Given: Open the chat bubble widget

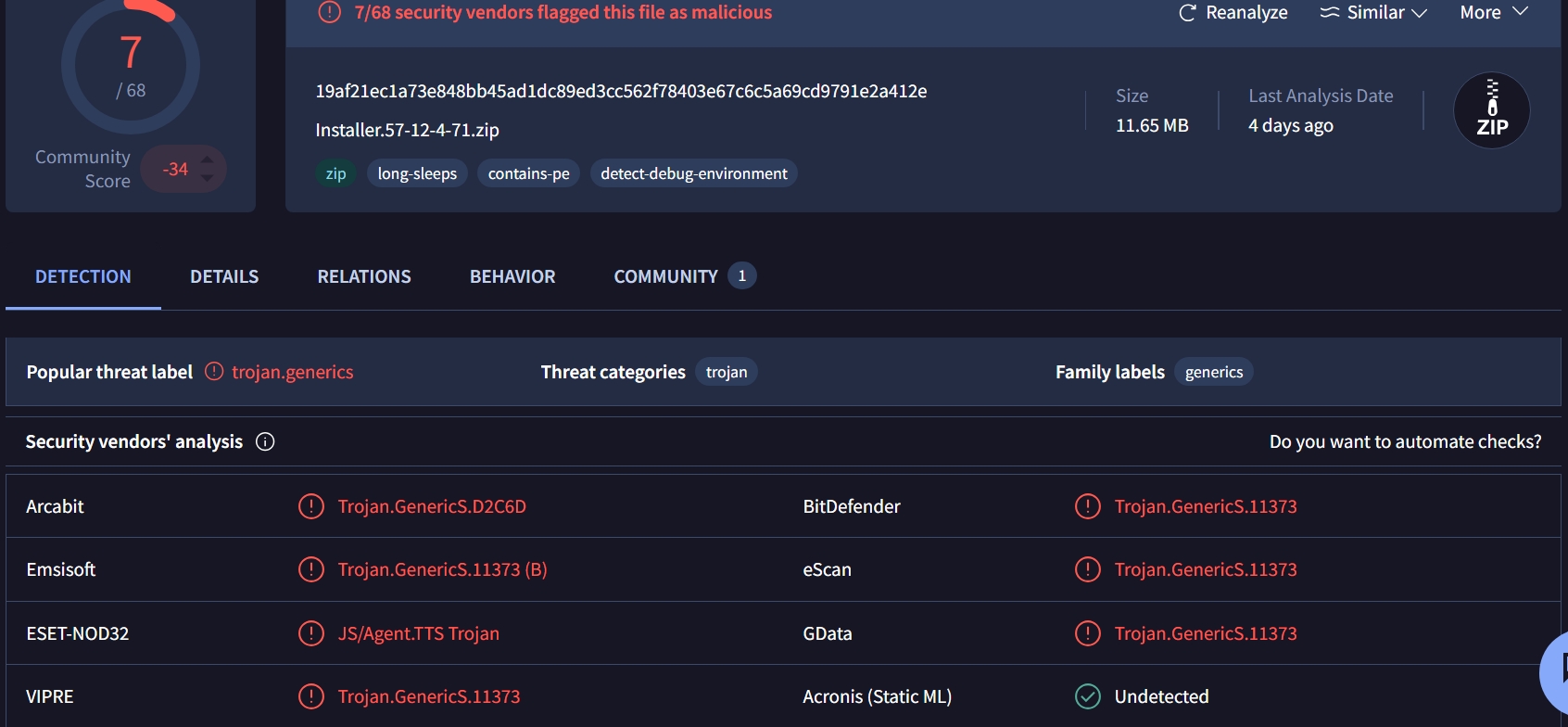Looking at the screenshot, I should (1557, 670).
